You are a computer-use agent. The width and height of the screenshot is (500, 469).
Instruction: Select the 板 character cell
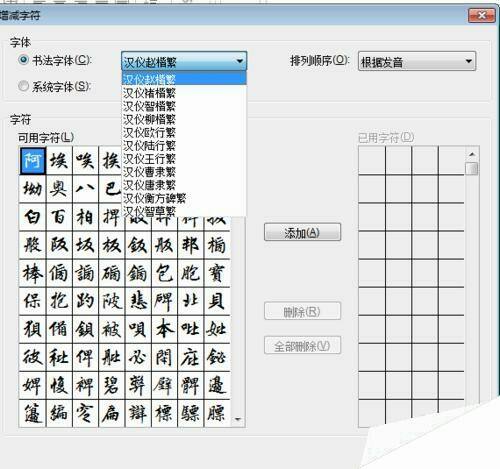coord(112,245)
